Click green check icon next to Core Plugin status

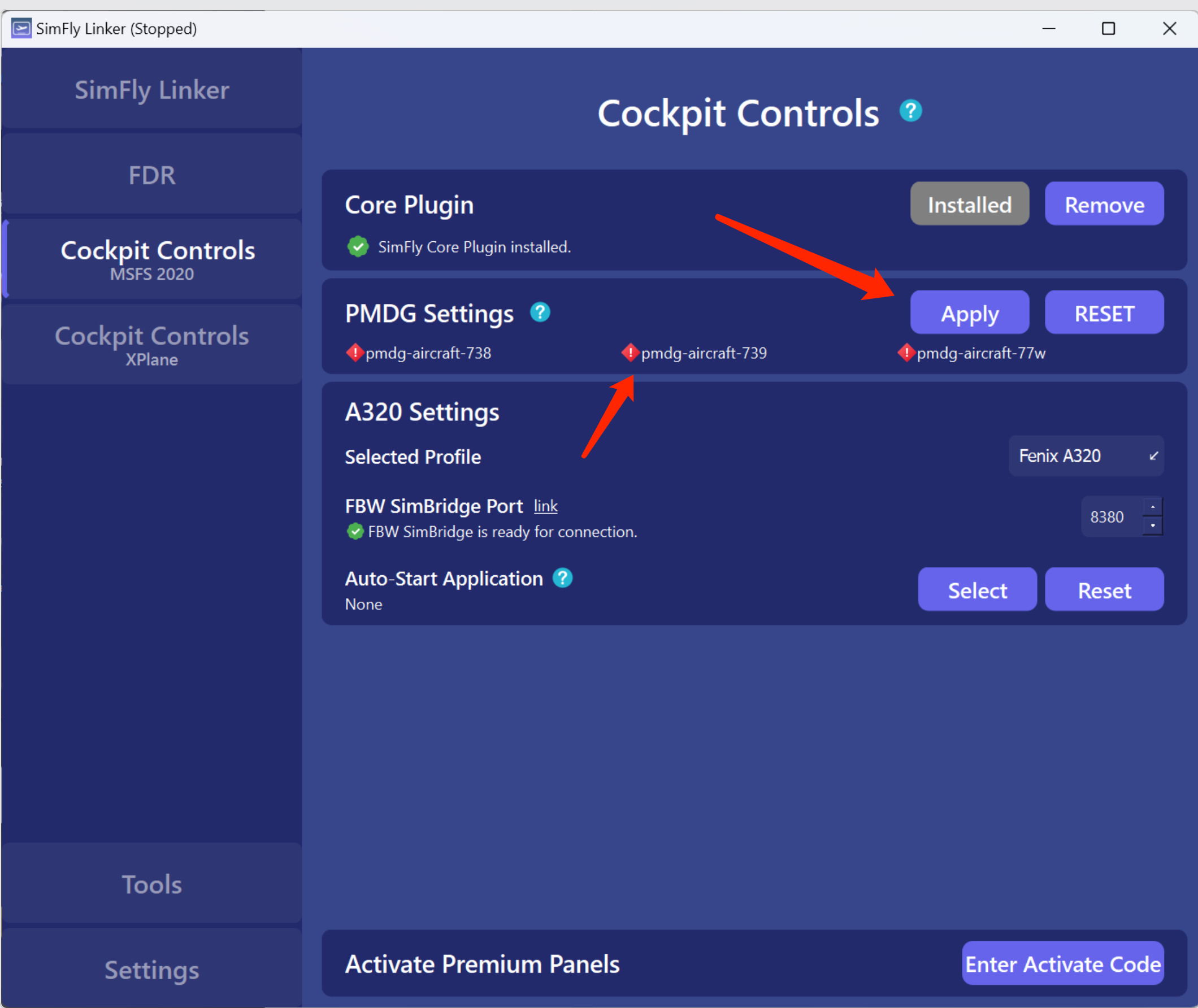pos(358,246)
